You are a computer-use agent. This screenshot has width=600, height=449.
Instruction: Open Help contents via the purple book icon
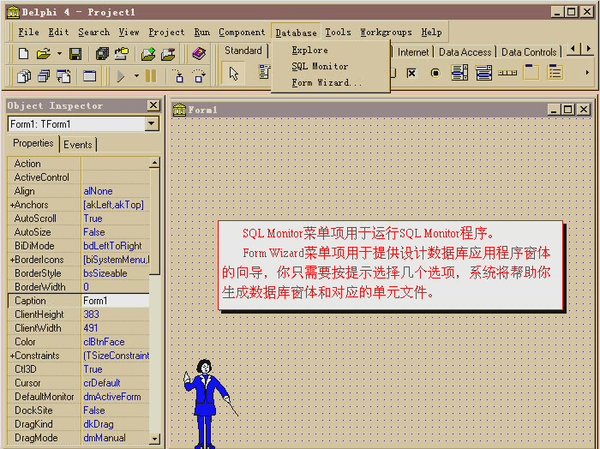coord(198,52)
